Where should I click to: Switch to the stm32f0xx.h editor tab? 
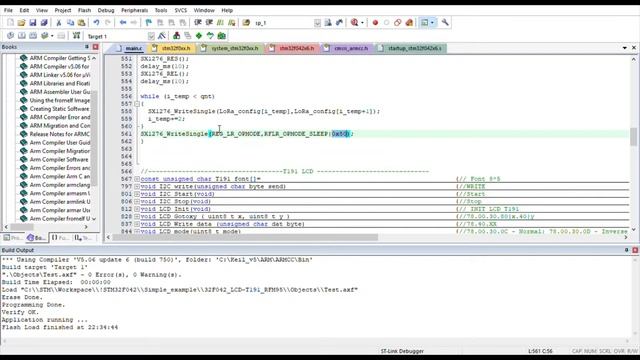pos(172,48)
